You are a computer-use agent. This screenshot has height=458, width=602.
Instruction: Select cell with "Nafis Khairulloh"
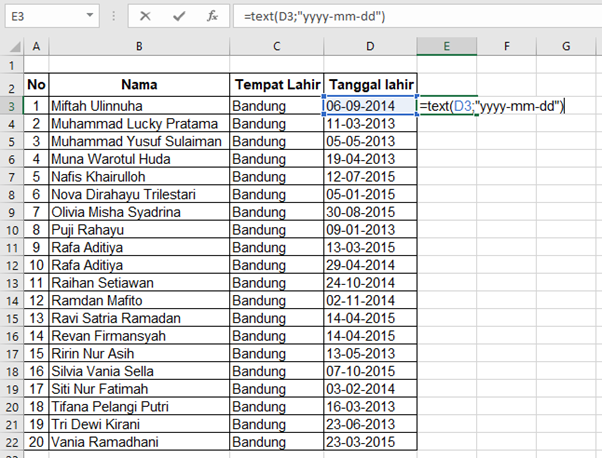[139, 177]
